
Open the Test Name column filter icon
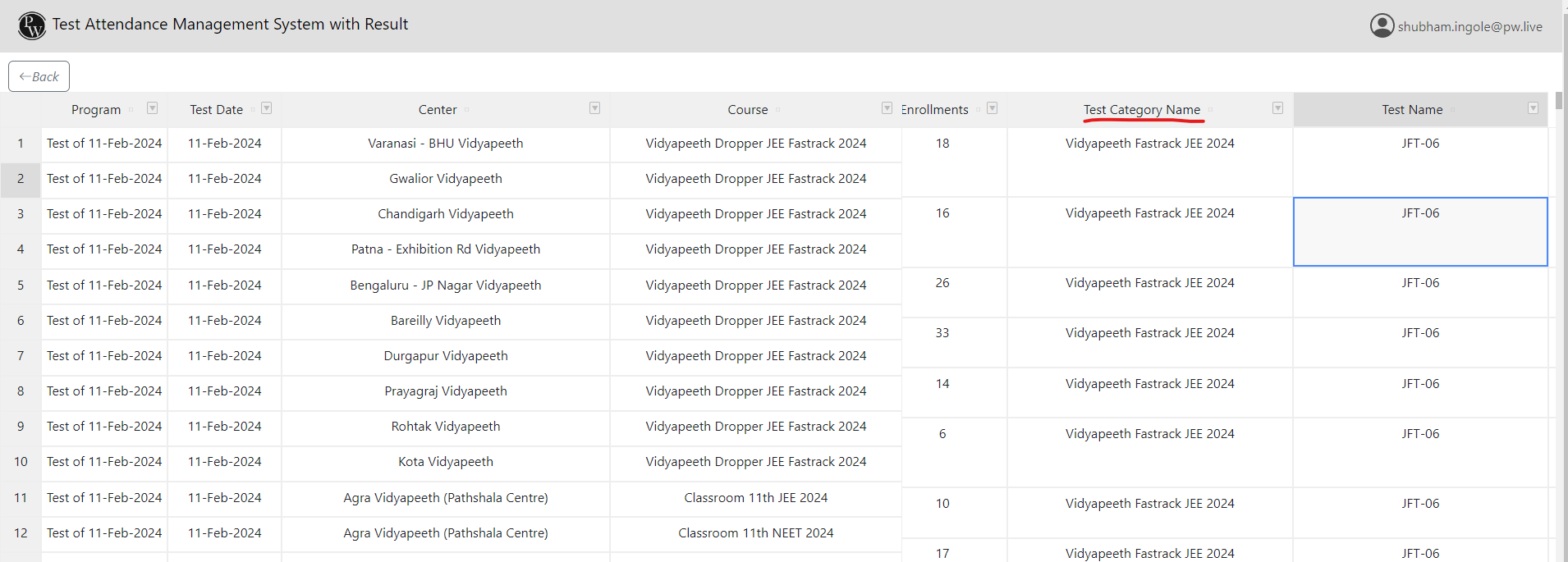[1533, 108]
